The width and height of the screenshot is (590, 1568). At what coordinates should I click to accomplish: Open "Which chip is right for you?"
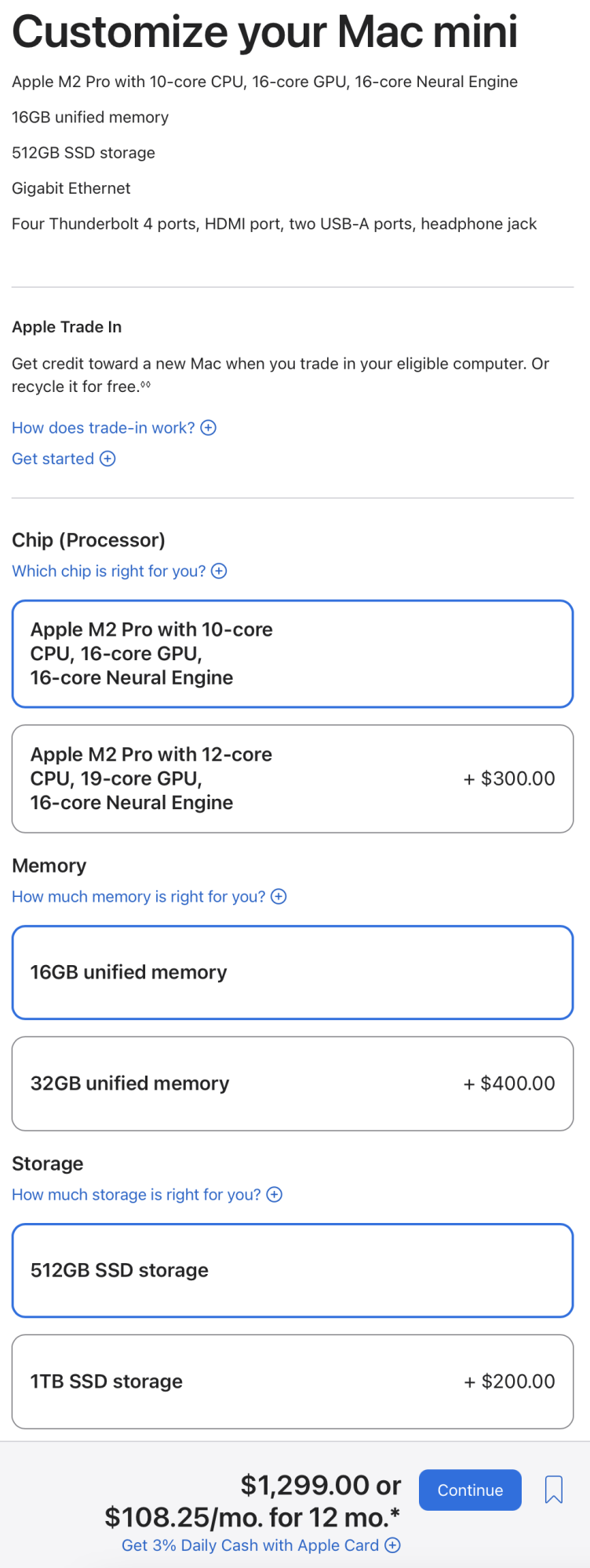(108, 572)
